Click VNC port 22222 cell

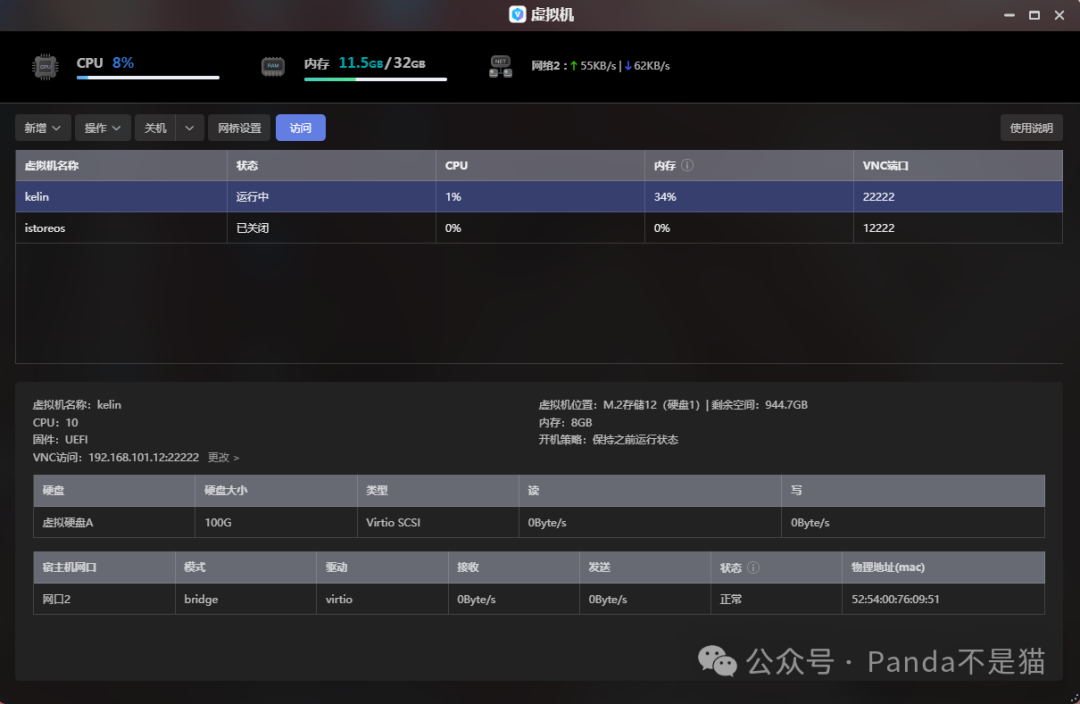(x=957, y=196)
